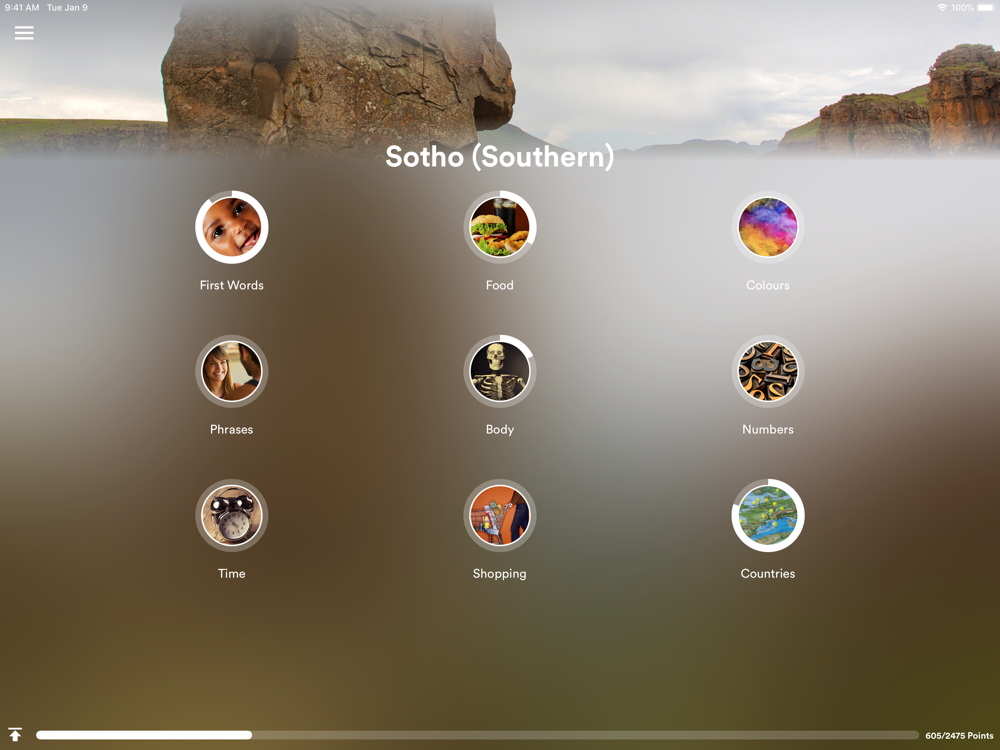The width and height of the screenshot is (1000, 750).
Task: Select the Countries label
Action: coord(768,573)
